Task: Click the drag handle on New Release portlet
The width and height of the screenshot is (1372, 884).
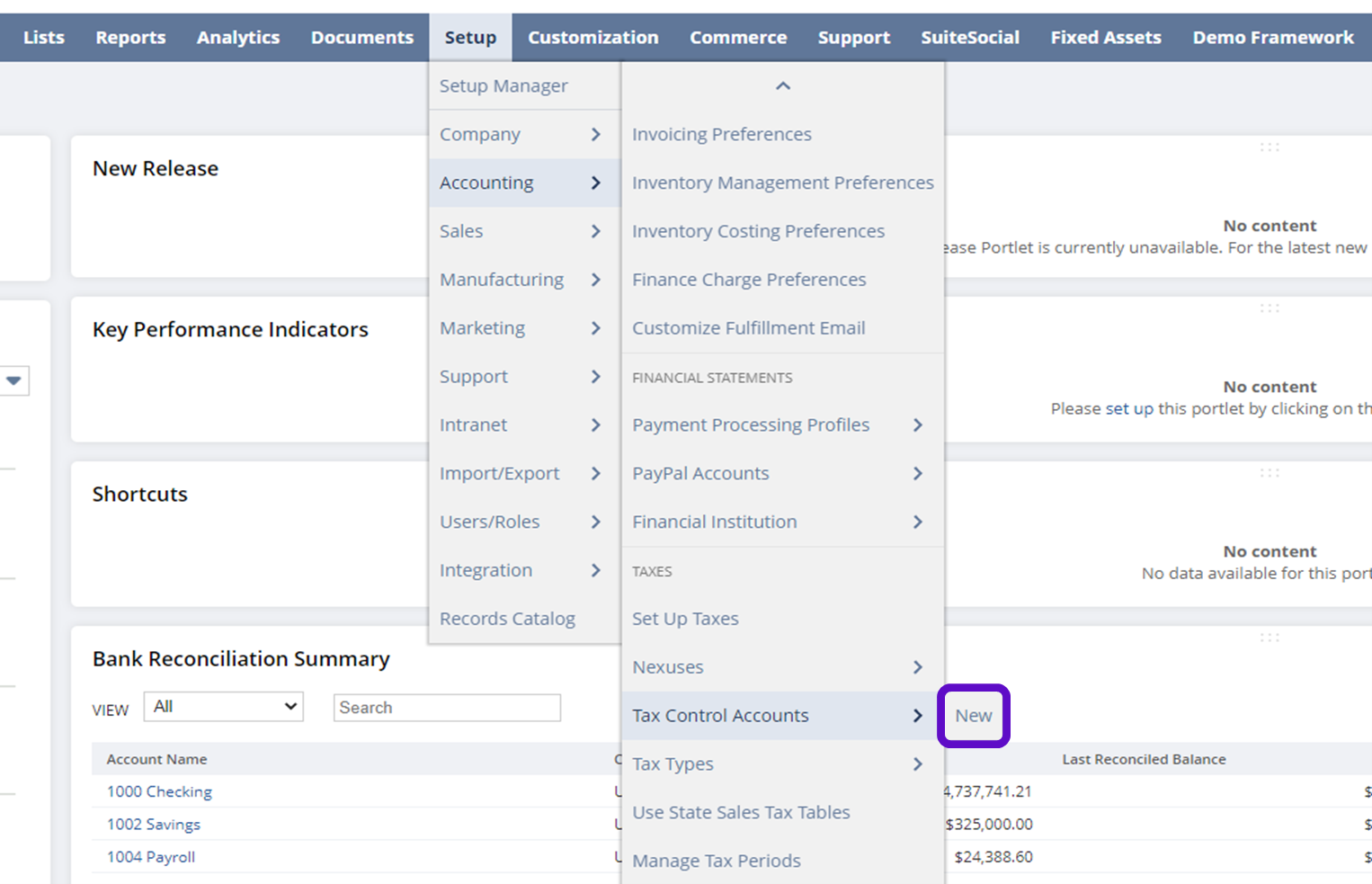Action: 1269,147
